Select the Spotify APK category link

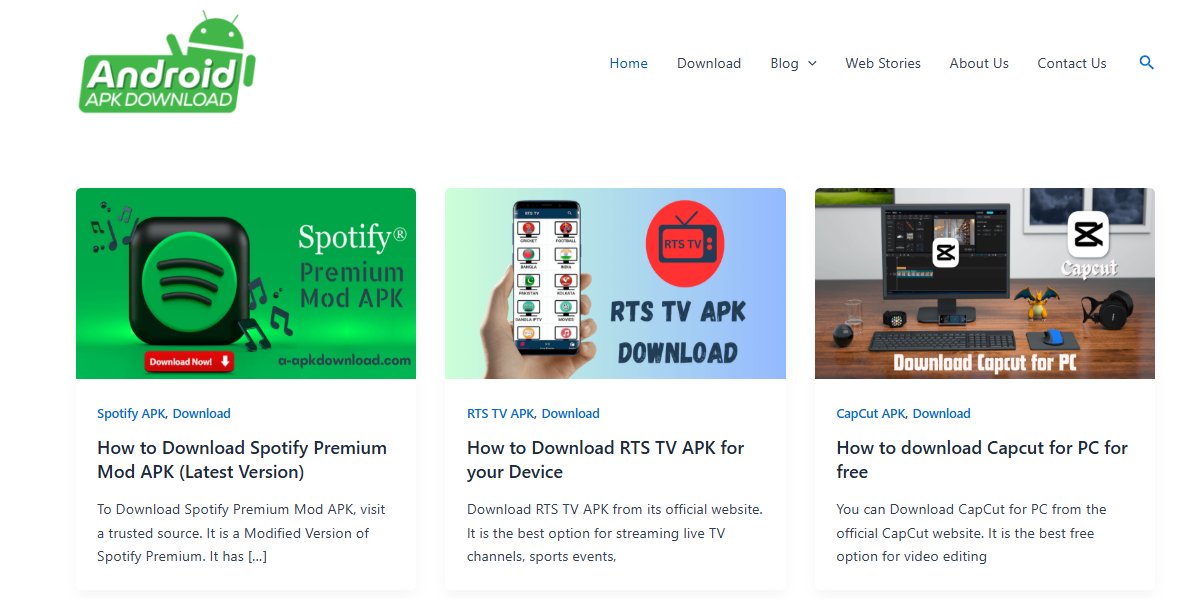tap(131, 413)
